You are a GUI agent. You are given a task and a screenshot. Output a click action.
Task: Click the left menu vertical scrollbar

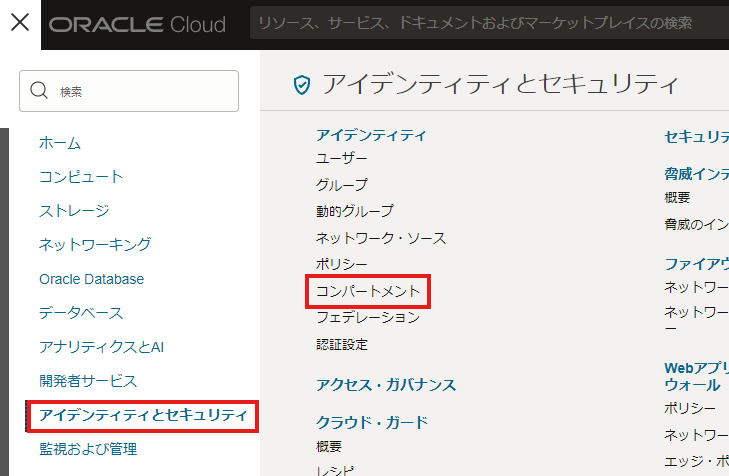point(4,302)
